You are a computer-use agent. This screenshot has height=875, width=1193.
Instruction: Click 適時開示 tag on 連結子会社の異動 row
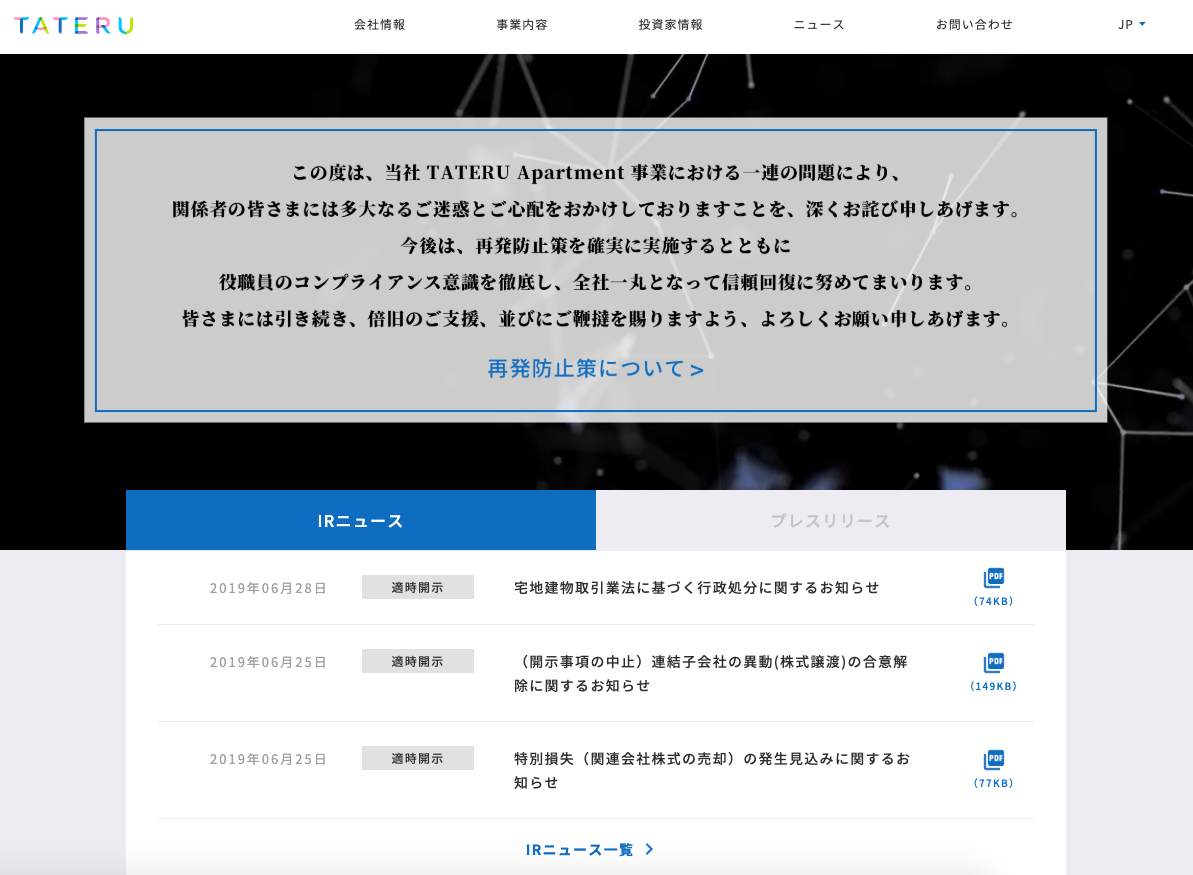tap(418, 661)
